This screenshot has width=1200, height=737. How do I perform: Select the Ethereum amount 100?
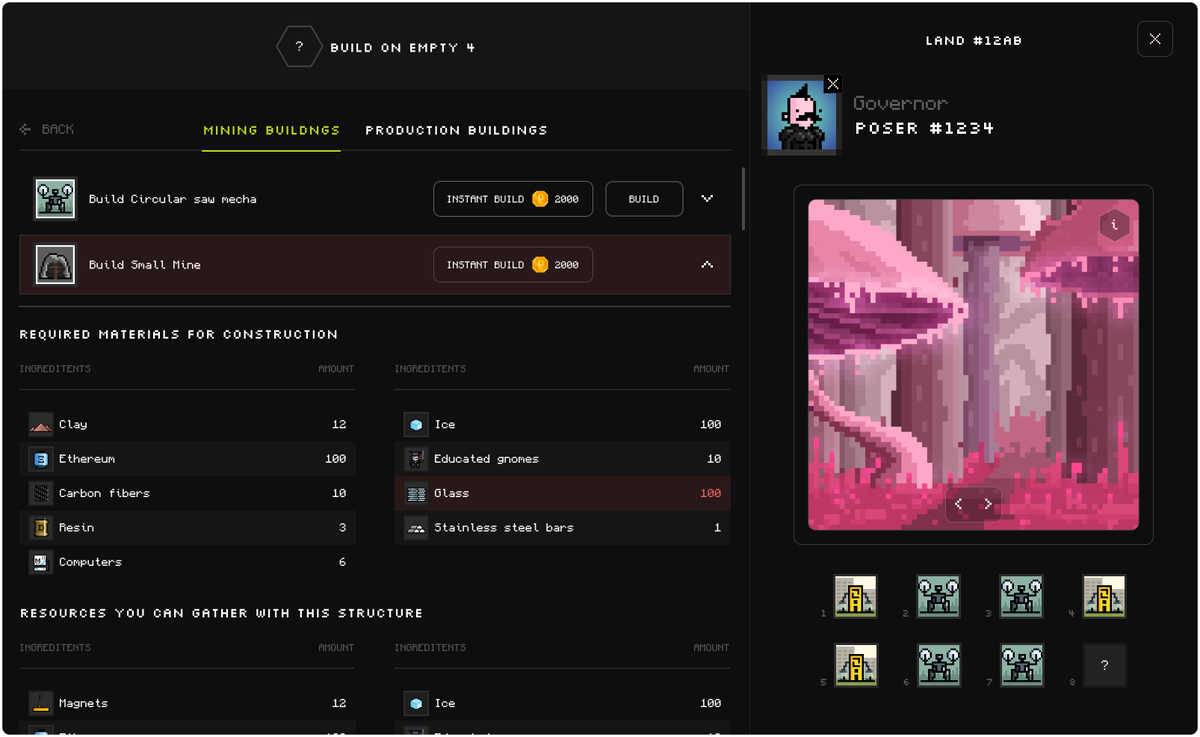coord(335,459)
